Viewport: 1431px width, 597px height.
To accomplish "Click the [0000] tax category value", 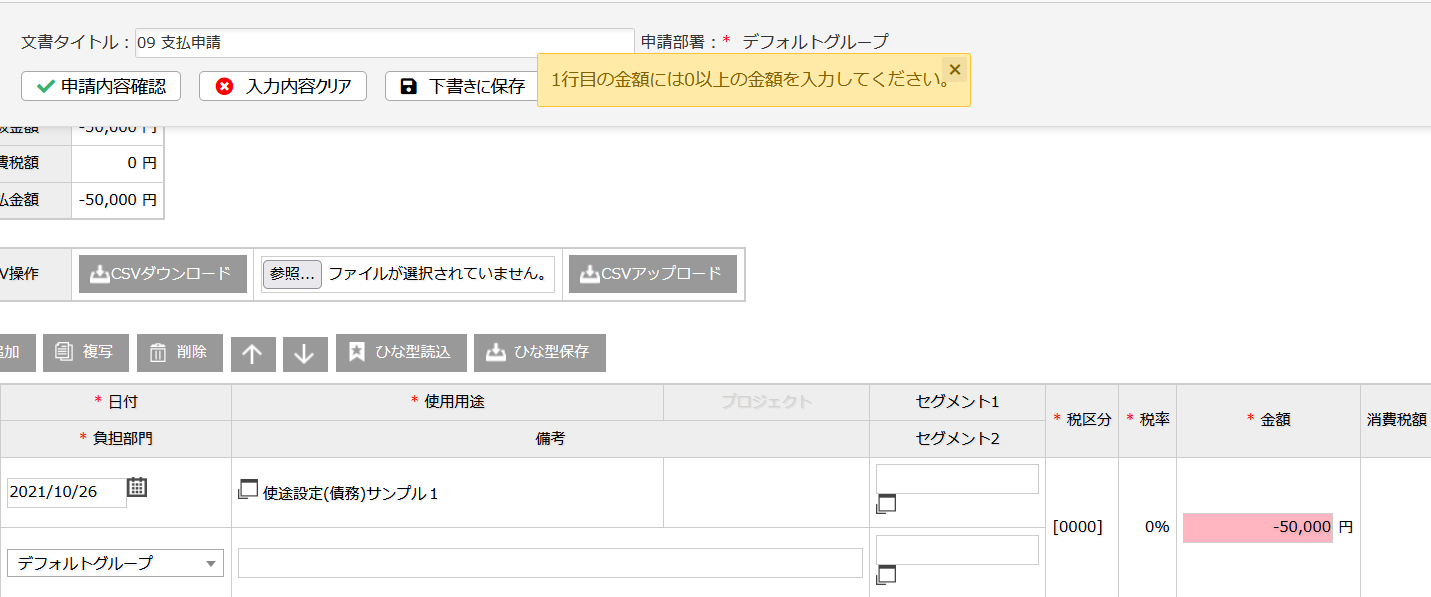I will tap(1078, 526).
